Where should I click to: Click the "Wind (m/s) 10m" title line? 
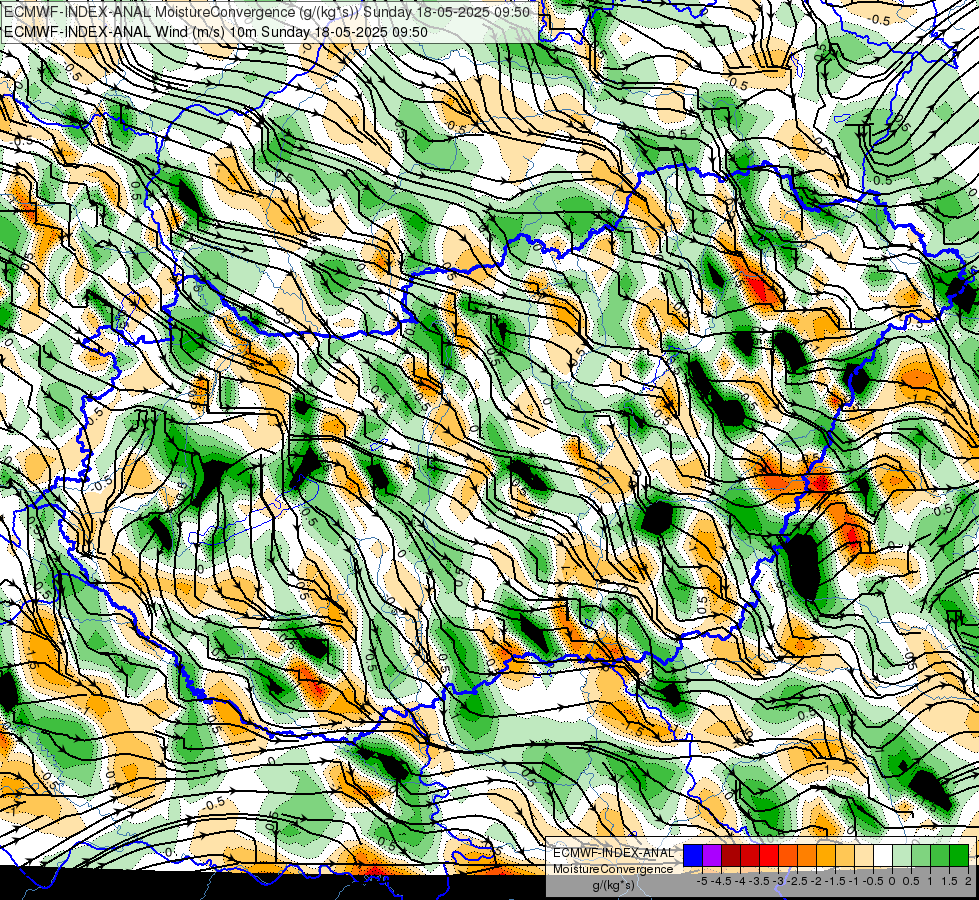(x=216, y=31)
